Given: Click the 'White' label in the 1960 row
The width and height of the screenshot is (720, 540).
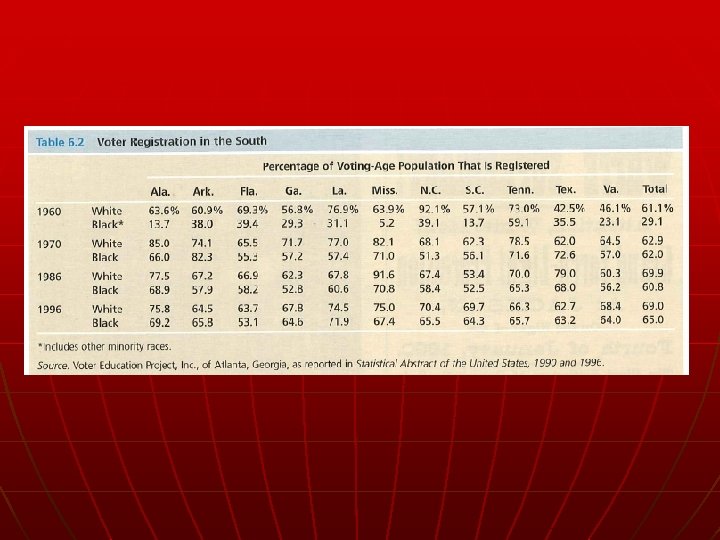Looking at the screenshot, I should pos(107,211).
